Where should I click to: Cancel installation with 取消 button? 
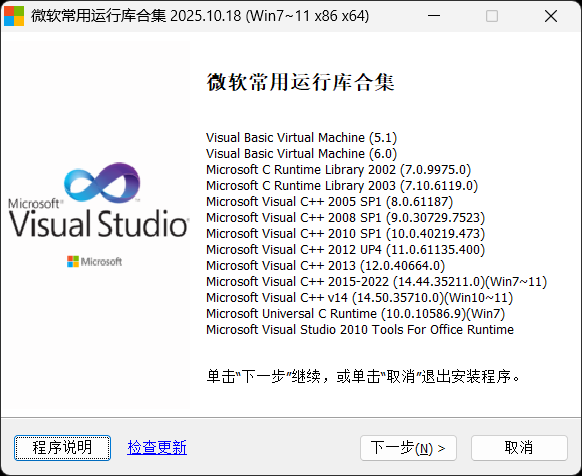click(x=519, y=448)
